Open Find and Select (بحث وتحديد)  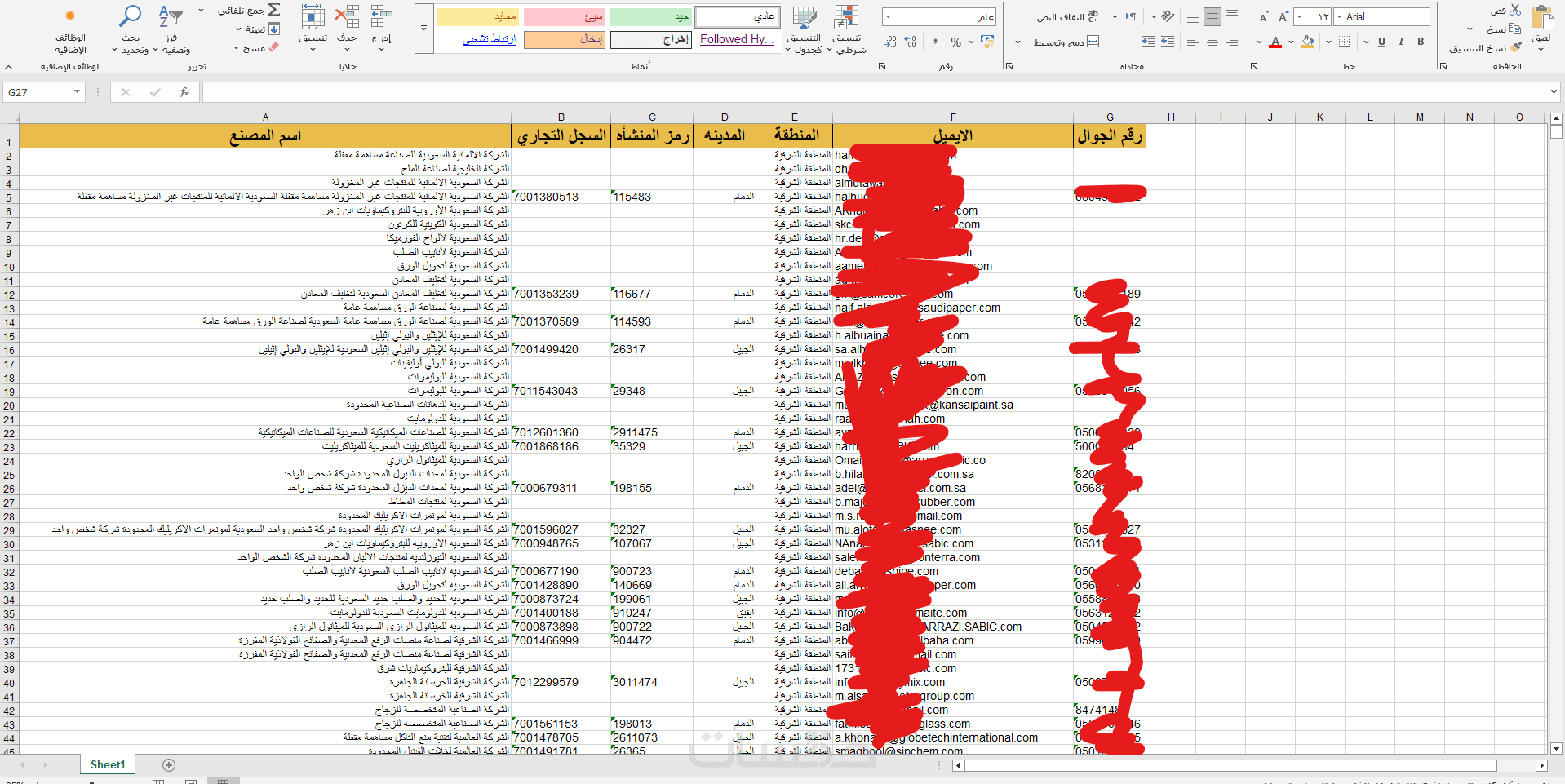131,29
